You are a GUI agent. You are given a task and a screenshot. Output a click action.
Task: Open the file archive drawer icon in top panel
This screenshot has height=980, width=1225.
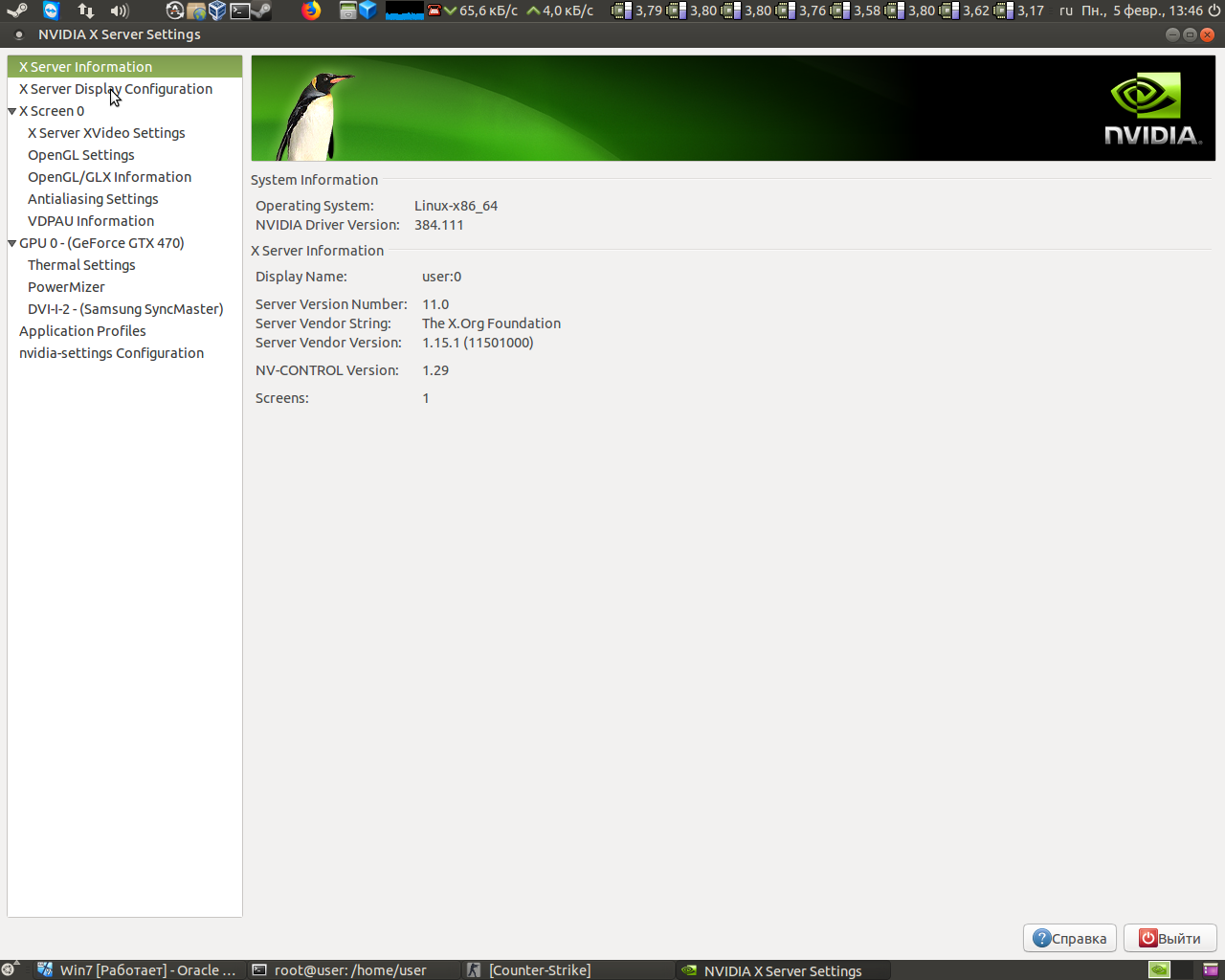coord(348,11)
